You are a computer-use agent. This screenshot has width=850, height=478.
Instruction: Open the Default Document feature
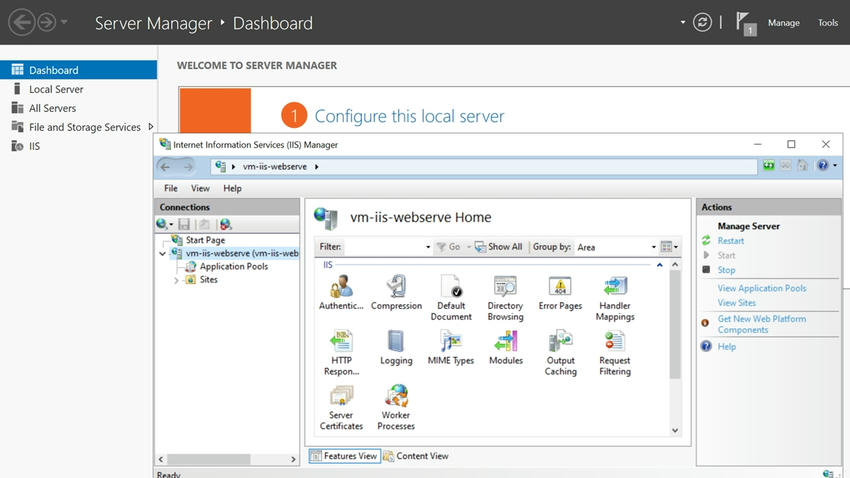(x=451, y=298)
